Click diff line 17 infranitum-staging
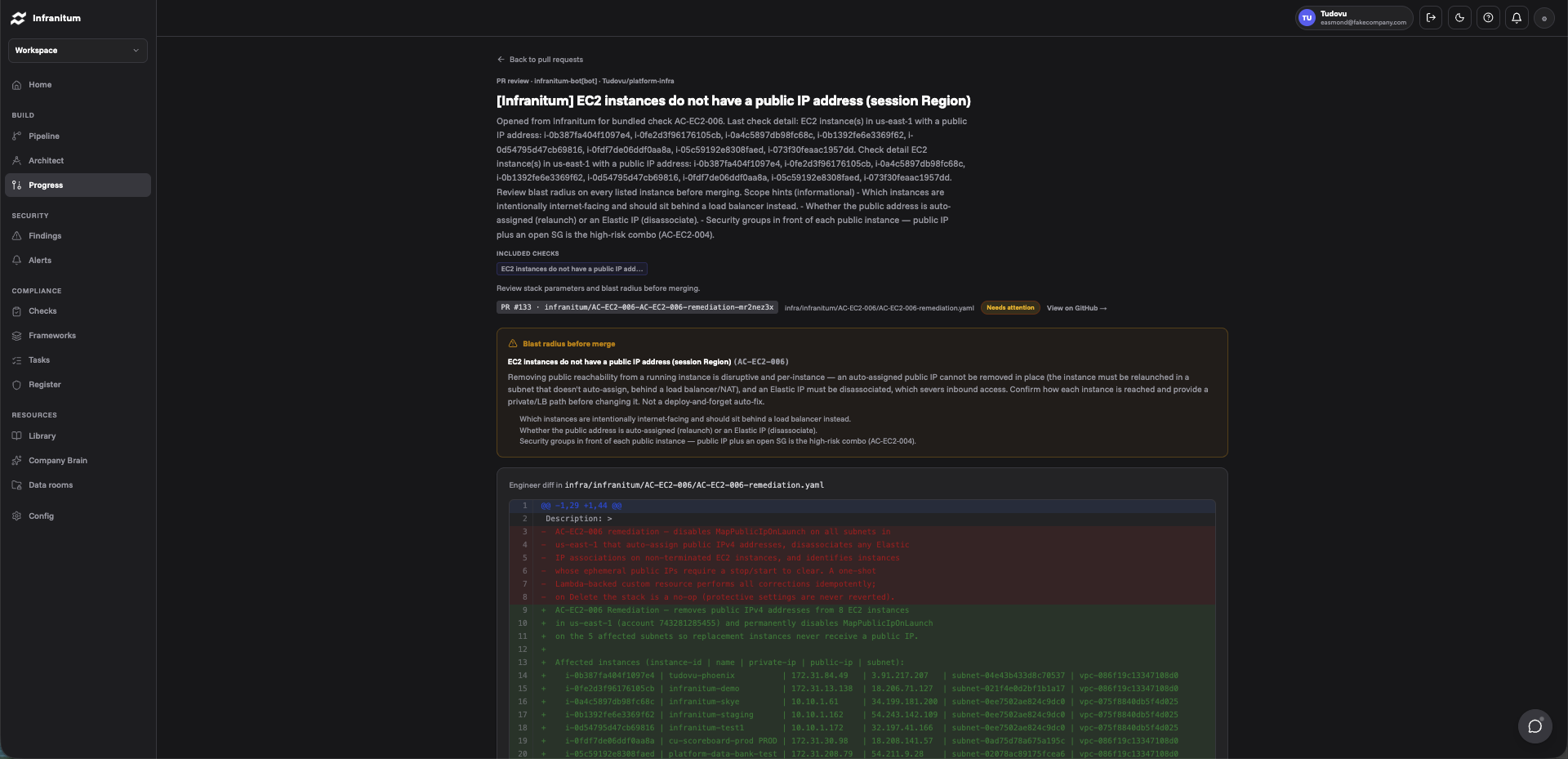1568x759 pixels. coord(862,715)
